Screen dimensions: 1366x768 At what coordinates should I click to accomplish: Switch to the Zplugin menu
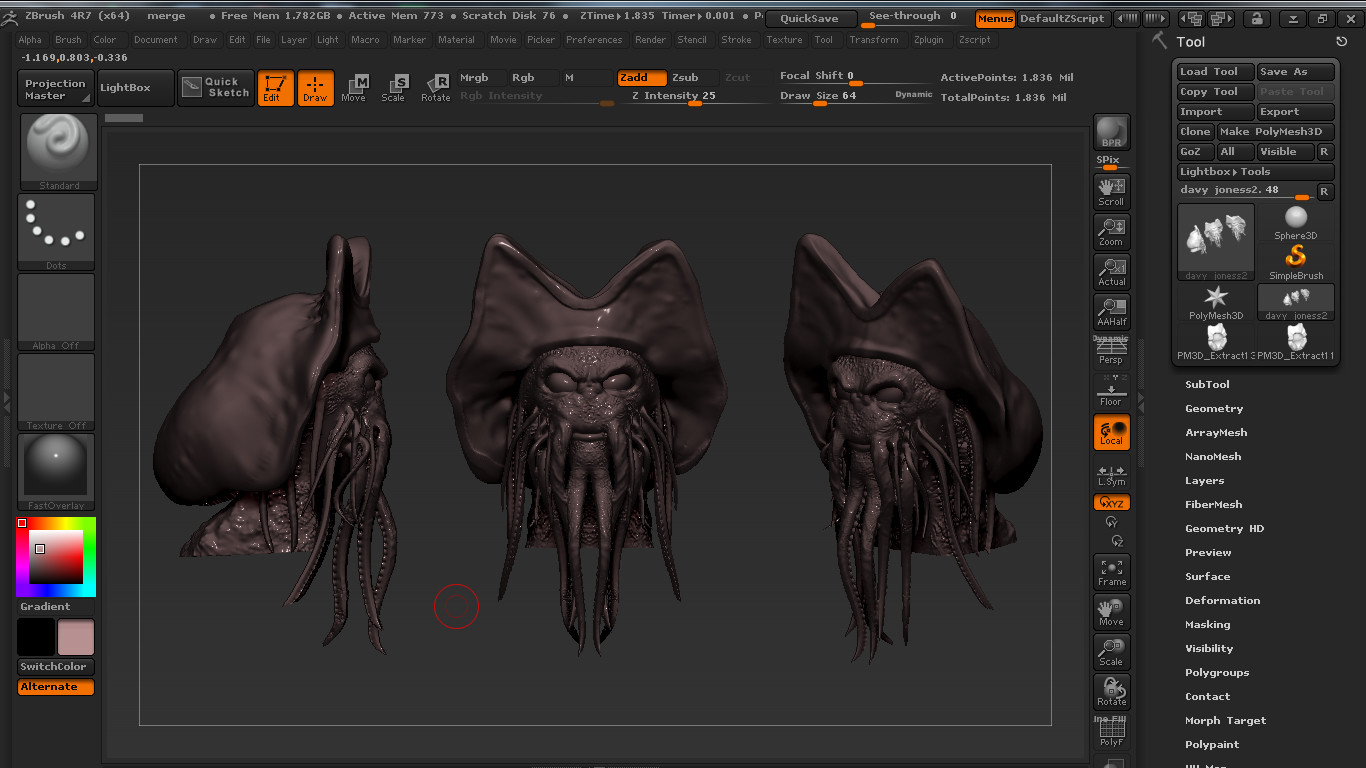click(928, 40)
